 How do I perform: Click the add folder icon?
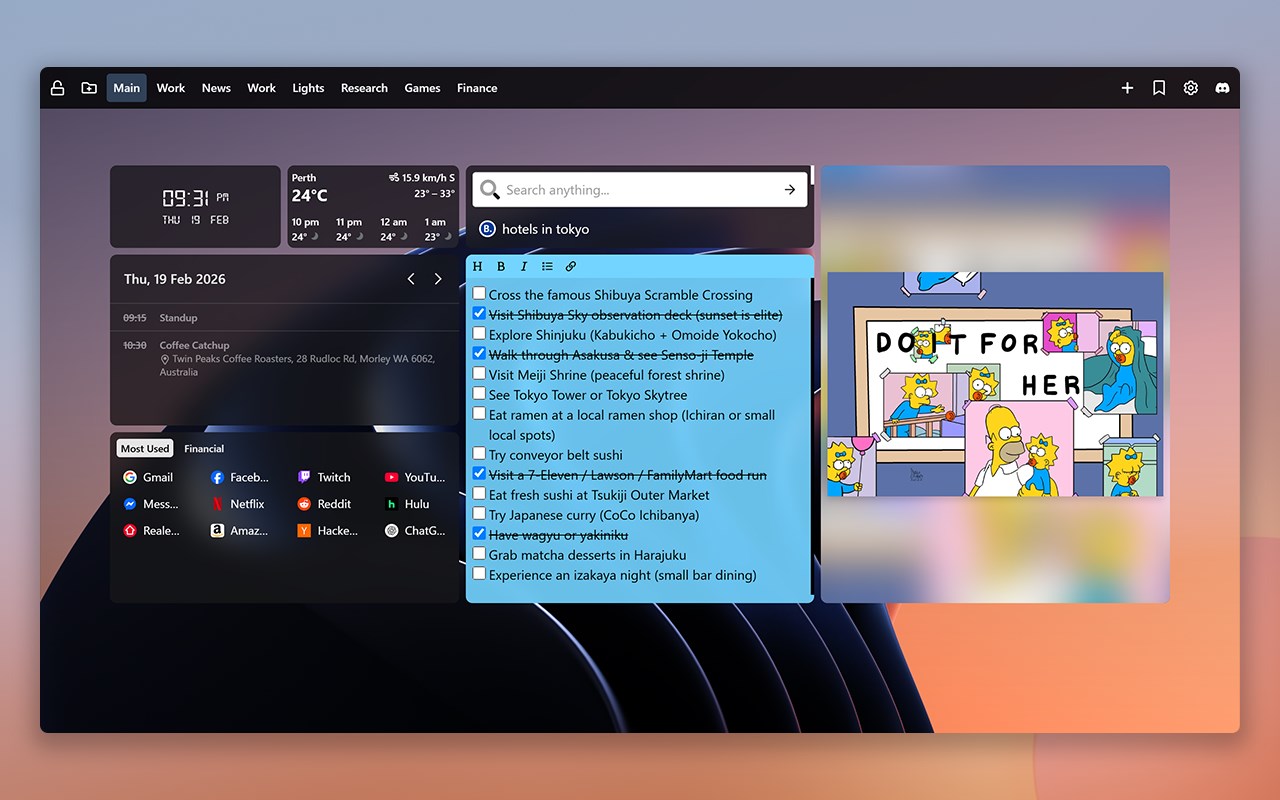pos(89,88)
